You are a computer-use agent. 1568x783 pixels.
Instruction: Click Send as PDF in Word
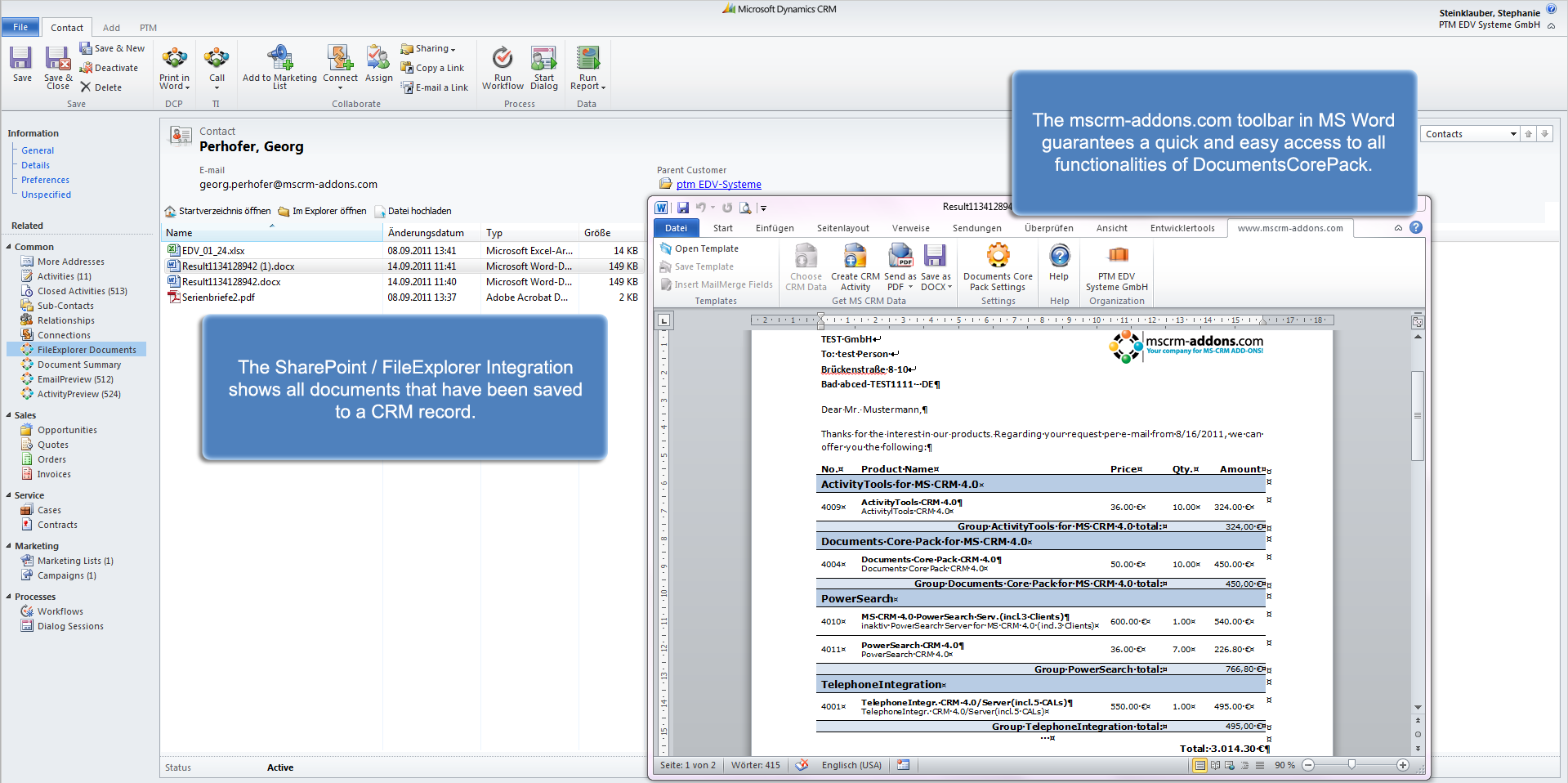[x=900, y=267]
